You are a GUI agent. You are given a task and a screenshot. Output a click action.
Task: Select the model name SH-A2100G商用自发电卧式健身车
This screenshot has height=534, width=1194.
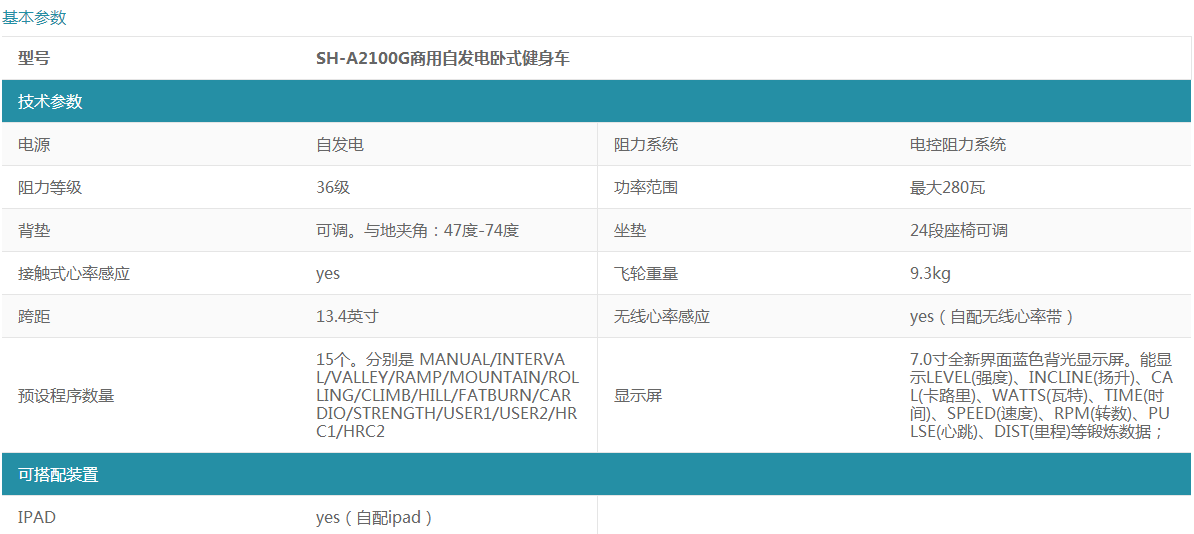442,59
